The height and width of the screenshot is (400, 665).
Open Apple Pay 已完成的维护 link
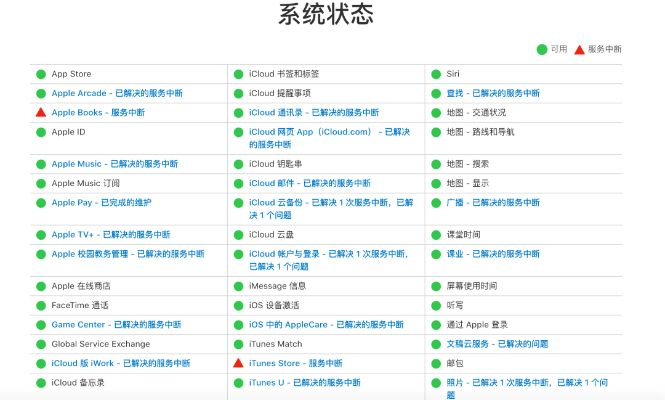(x=101, y=202)
